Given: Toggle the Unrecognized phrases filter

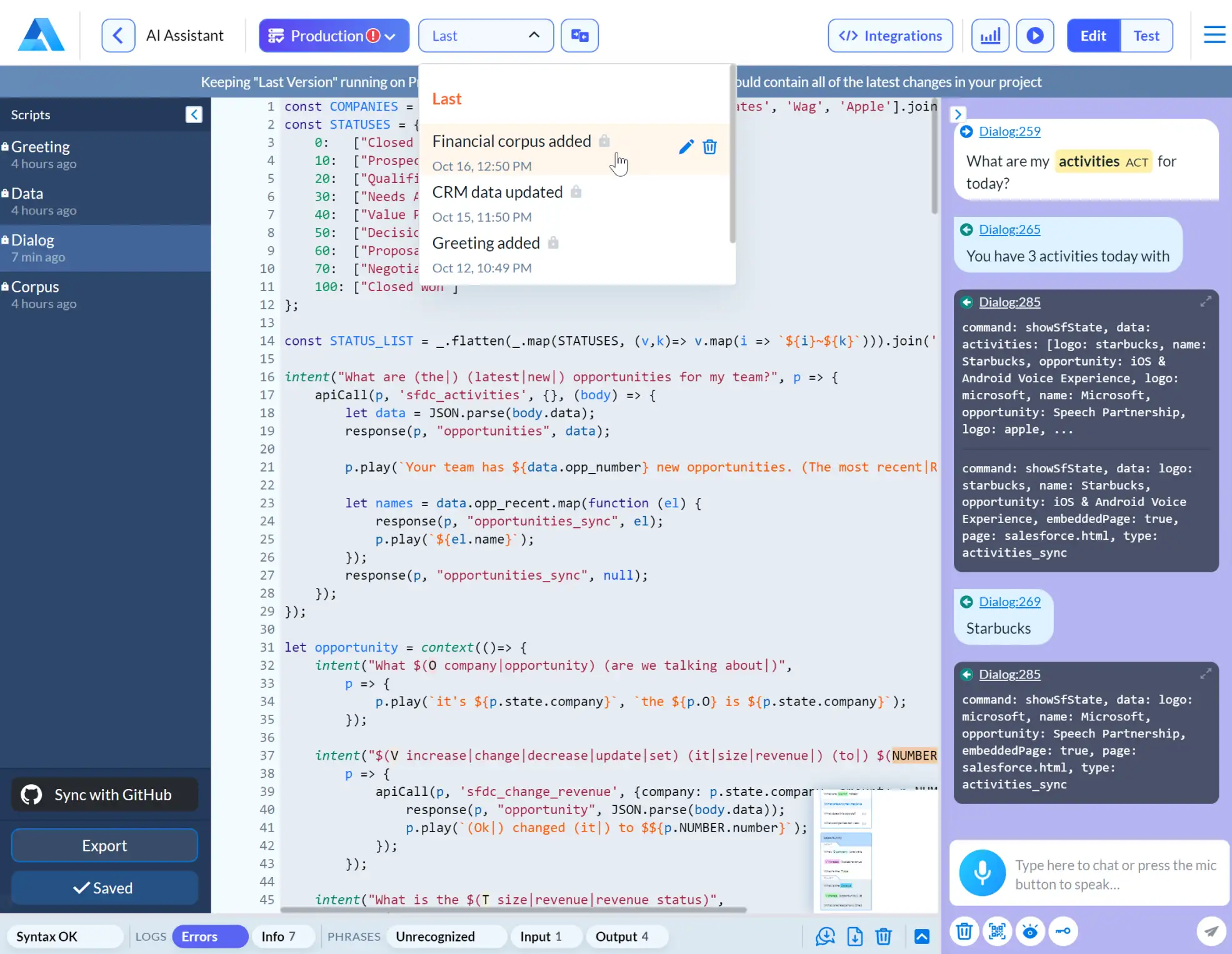Looking at the screenshot, I should pos(436,936).
